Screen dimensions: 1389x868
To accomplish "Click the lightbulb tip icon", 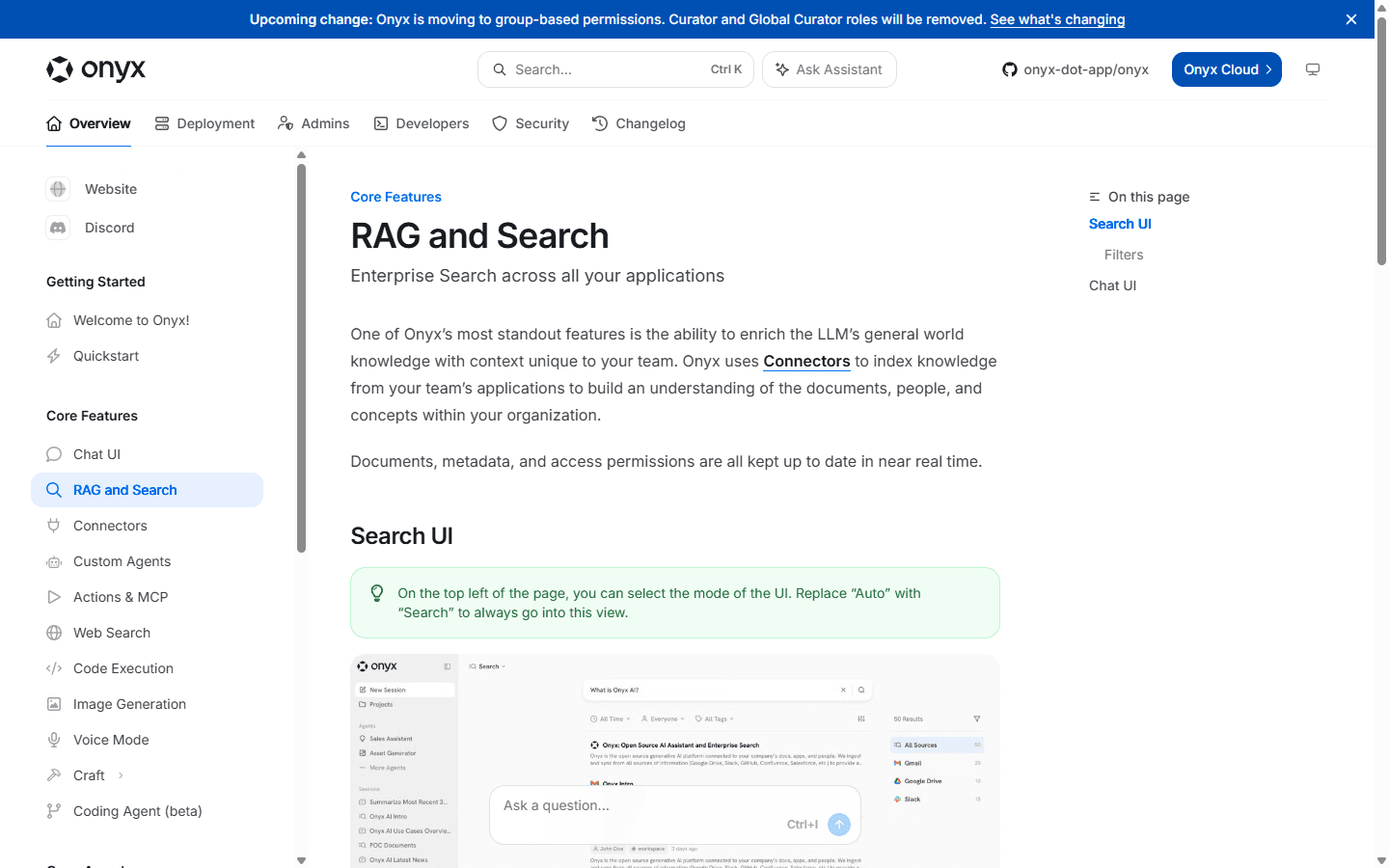I will 377,593.
